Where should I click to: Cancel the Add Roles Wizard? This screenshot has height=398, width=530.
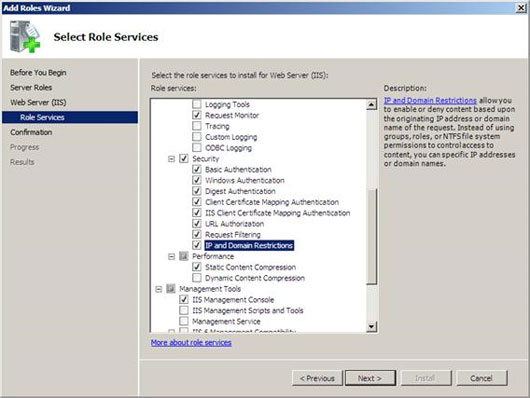point(482,378)
